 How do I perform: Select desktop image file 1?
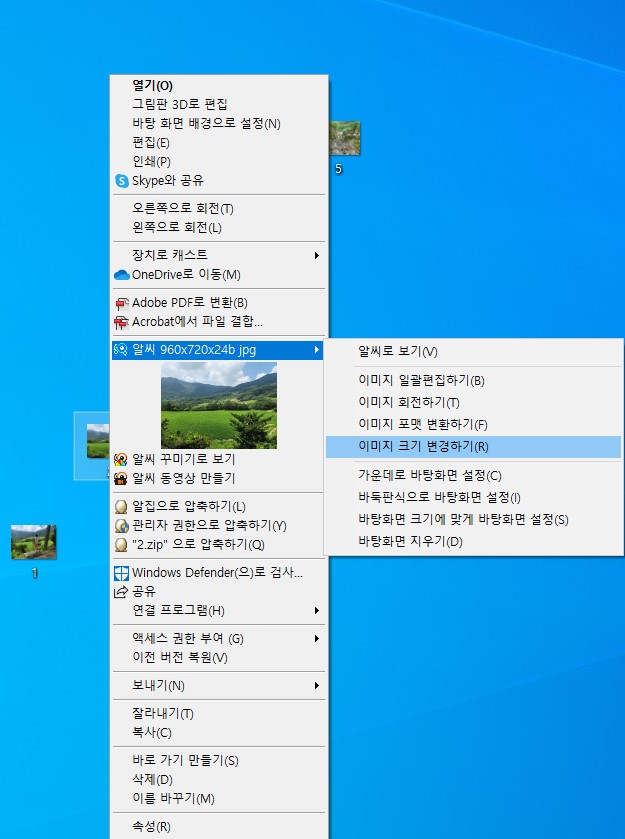coord(34,551)
